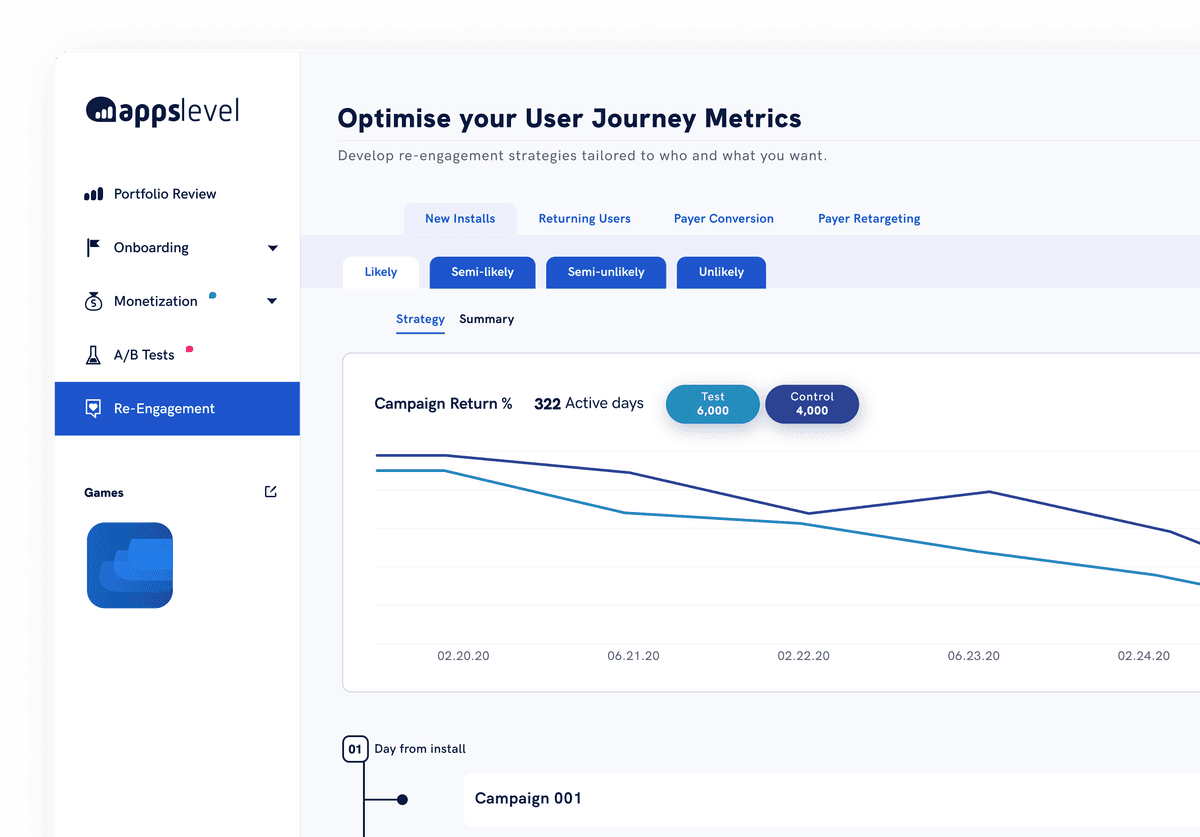Click the Onboarding flag icon
Screen dimensions: 1200x837
pyautogui.click(x=93, y=248)
